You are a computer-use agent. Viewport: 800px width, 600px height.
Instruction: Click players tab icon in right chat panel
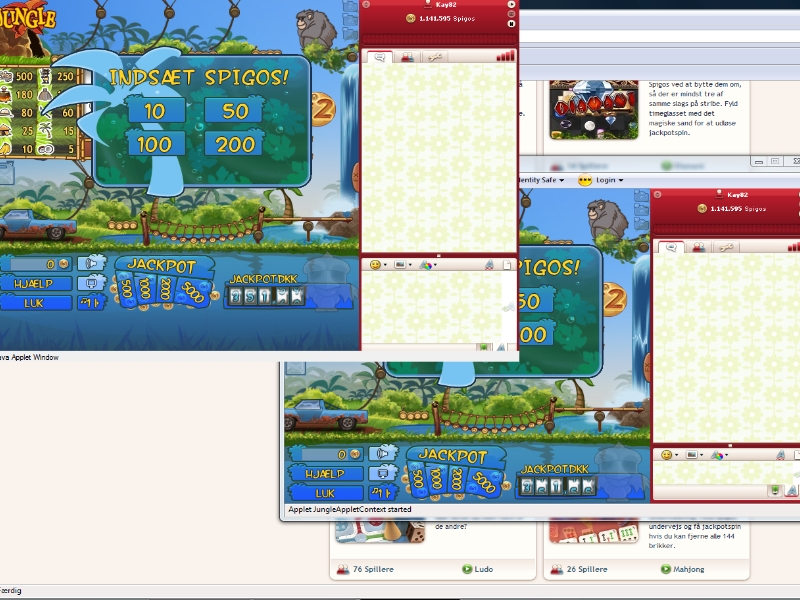tap(698, 247)
